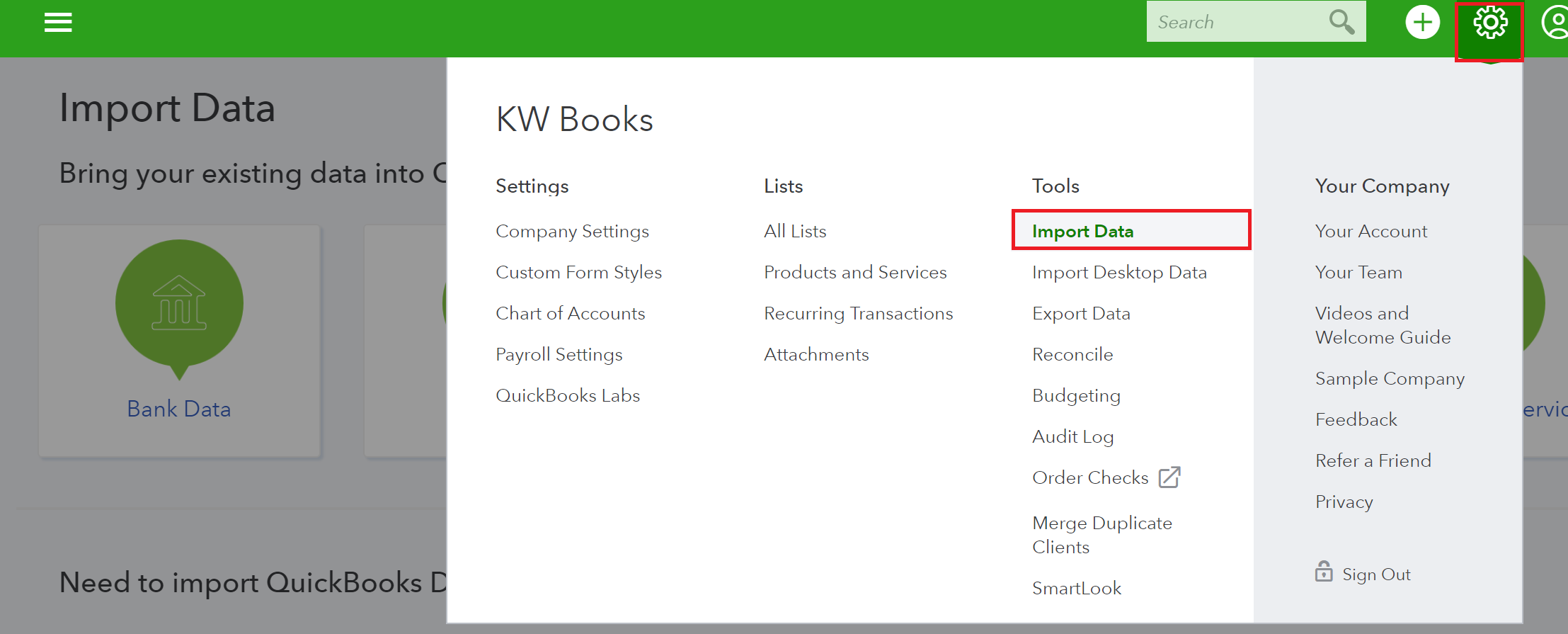Click the magnifier search icon
This screenshot has width=1568, height=634.
tap(1341, 22)
